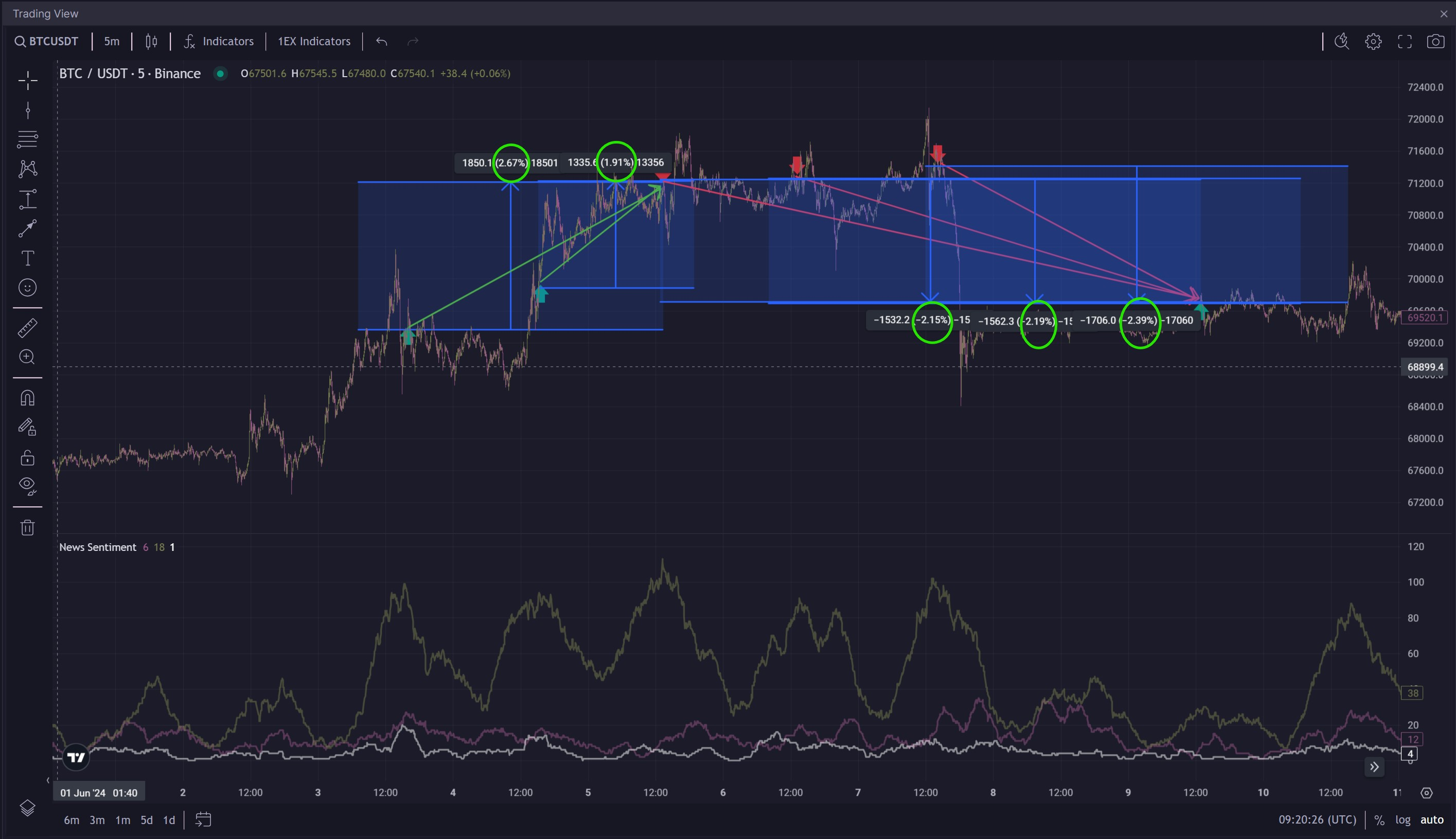
Task: Select the 5d date range button
Action: pyautogui.click(x=147, y=819)
